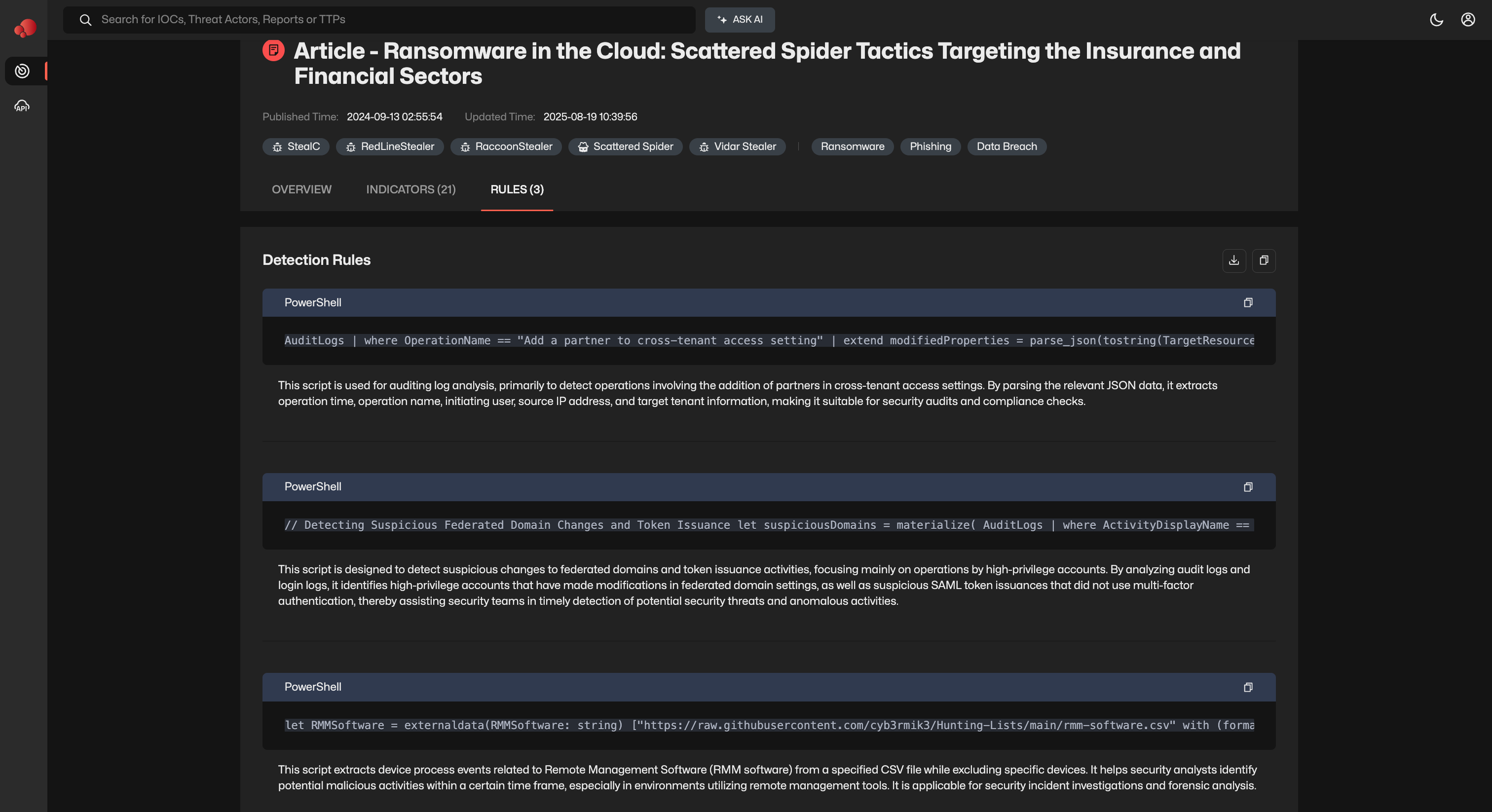Open the API cloud sidebar icon
Viewport: 1492px width, 812px height.
pyautogui.click(x=22, y=106)
